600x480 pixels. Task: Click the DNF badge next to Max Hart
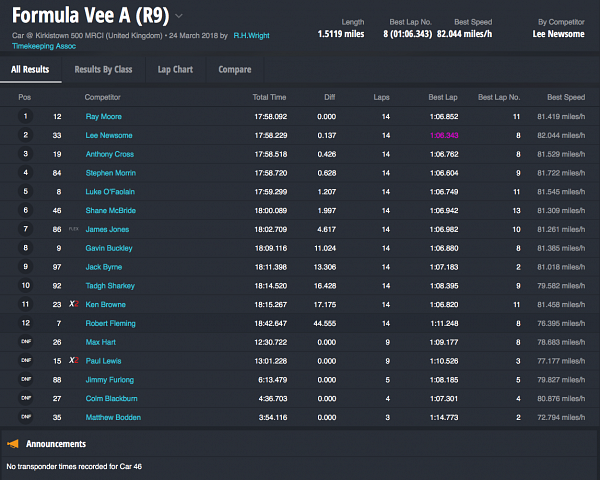(26, 342)
